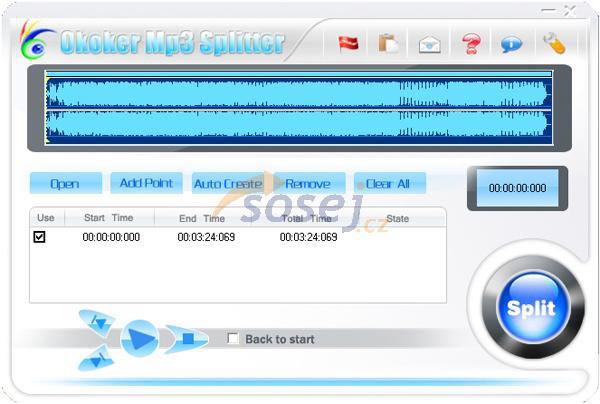Click in the lower channel waveform

coord(298,124)
